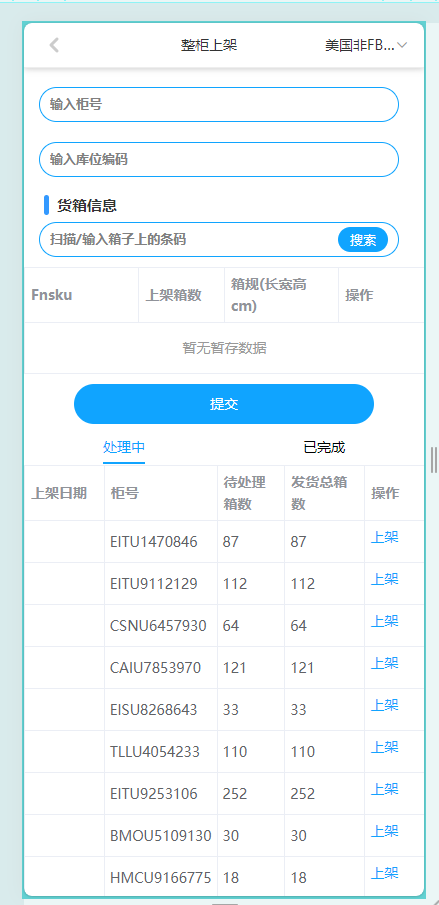The image size is (439, 905).
Task: Click the 搜索 search button
Action: pyautogui.click(x=363, y=240)
